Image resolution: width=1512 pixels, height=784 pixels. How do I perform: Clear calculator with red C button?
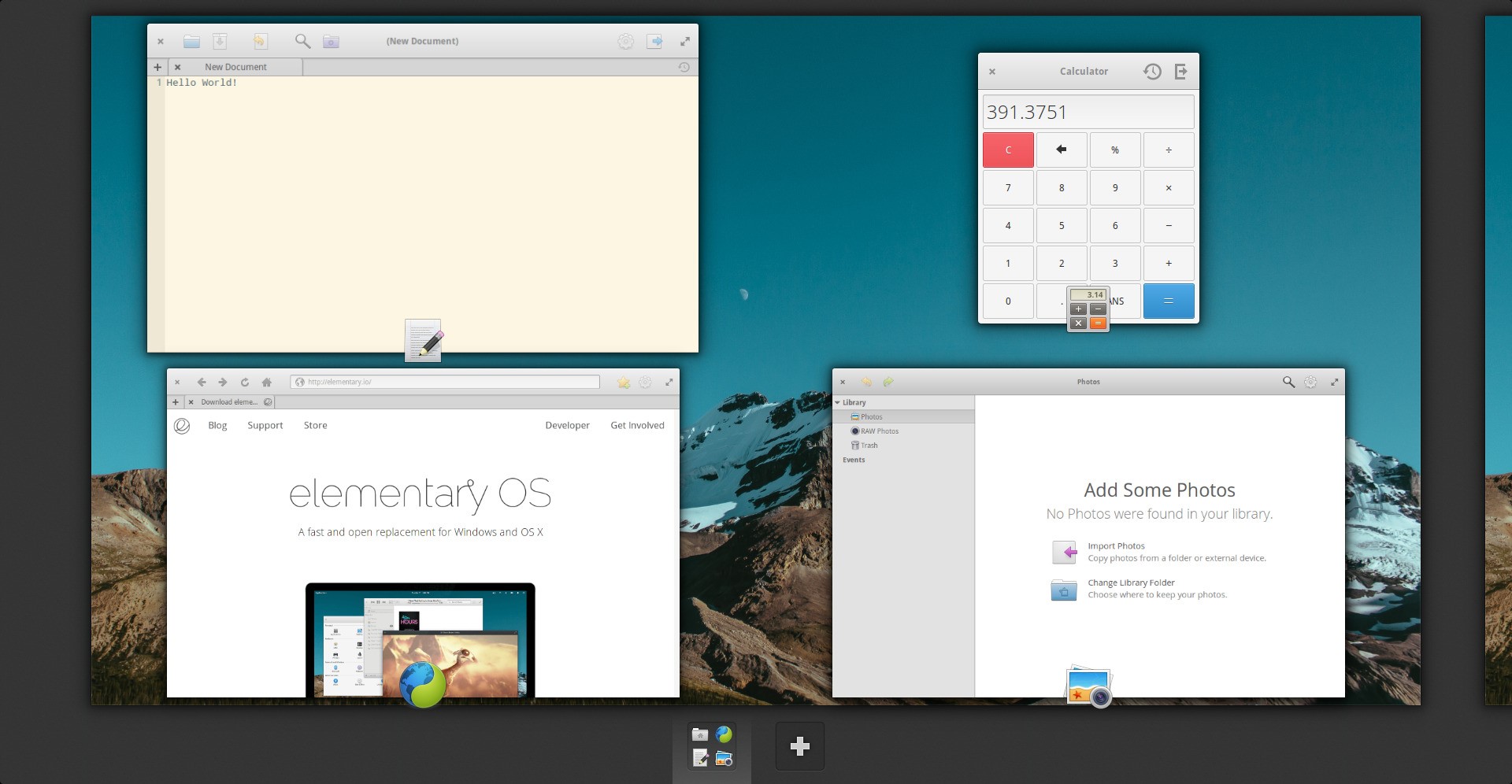1008,150
